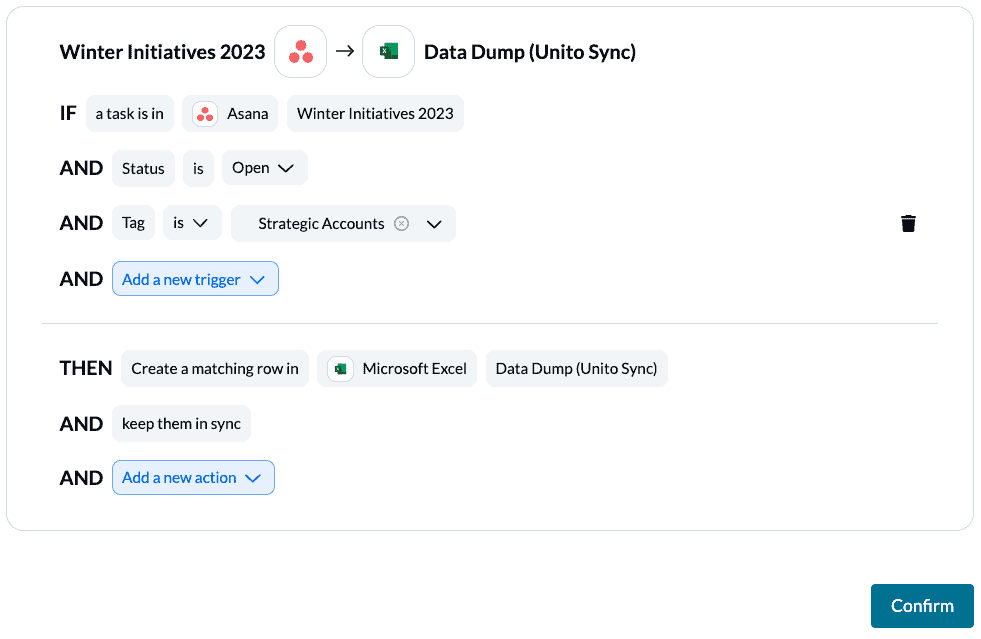Expand the Strategic Accounts tag dropdown chevron
The height and width of the screenshot is (639, 981).
pos(434,224)
